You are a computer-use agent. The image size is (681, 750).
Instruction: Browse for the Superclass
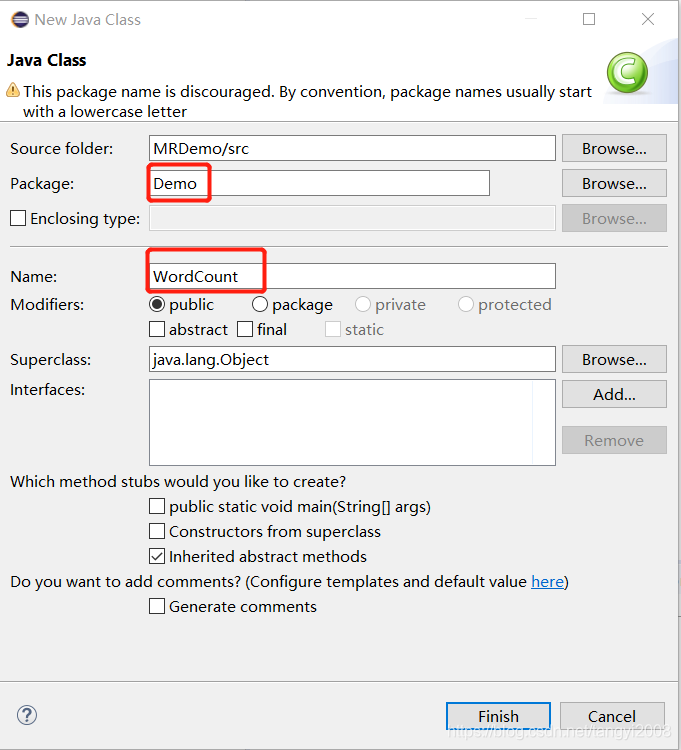[x=614, y=359]
